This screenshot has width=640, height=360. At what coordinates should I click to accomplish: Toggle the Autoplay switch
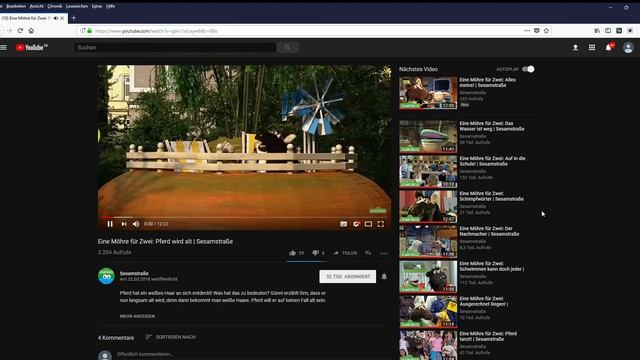click(528, 69)
